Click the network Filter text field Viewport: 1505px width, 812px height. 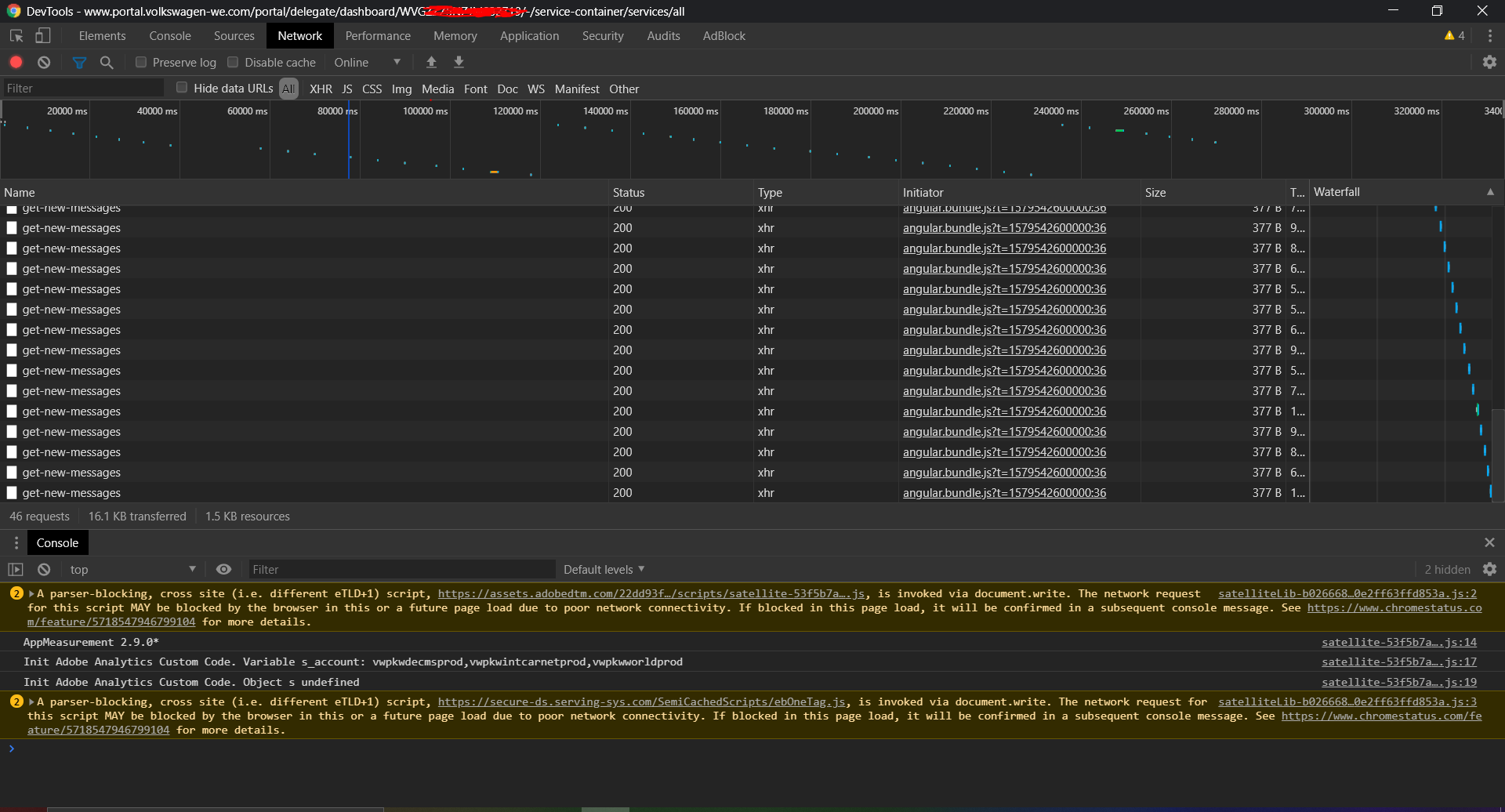(82, 89)
